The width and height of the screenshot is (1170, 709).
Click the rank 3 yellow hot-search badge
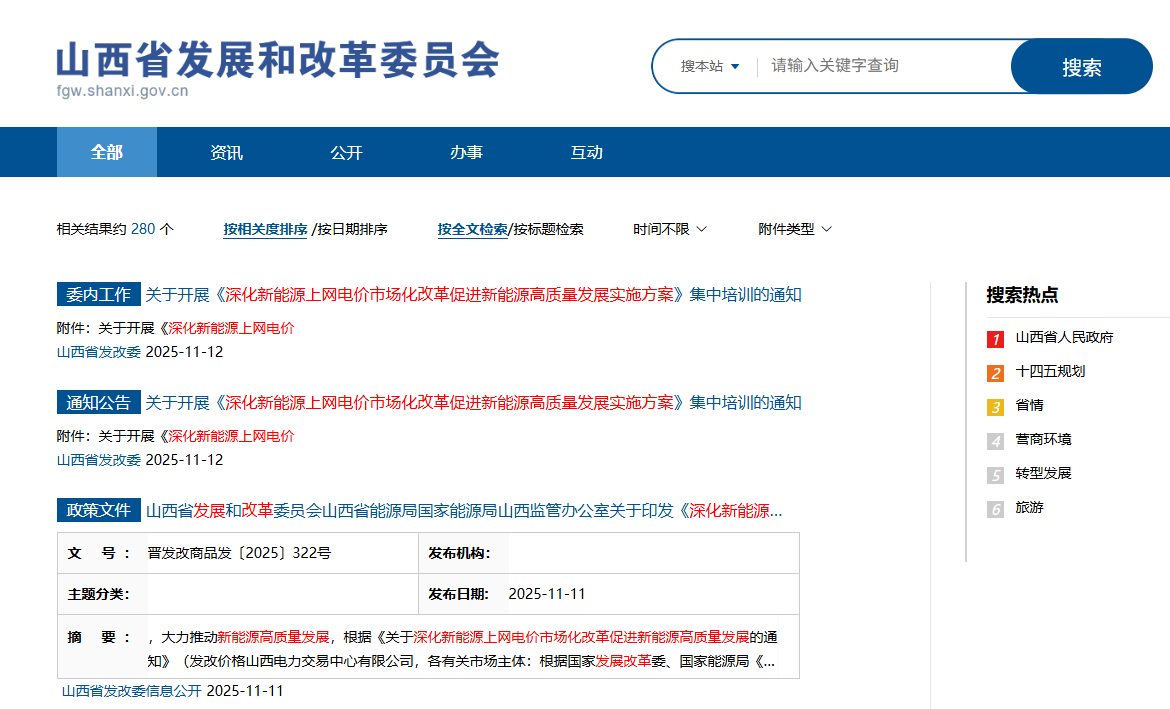995,407
